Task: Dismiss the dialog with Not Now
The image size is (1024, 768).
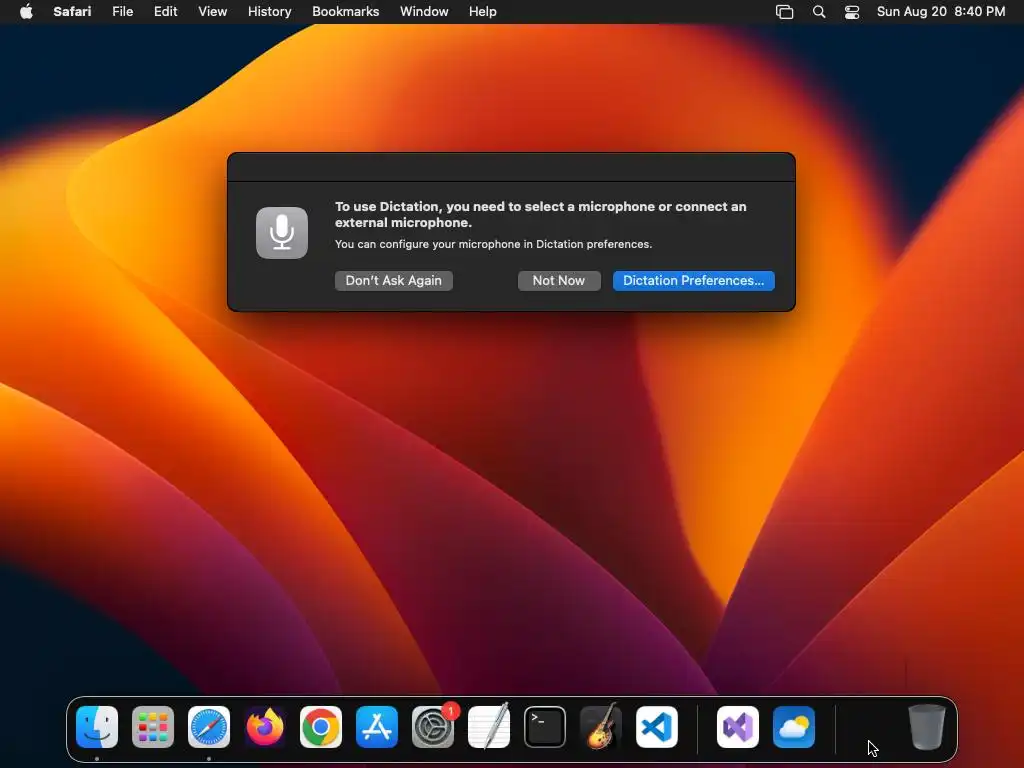Action: coord(559,281)
